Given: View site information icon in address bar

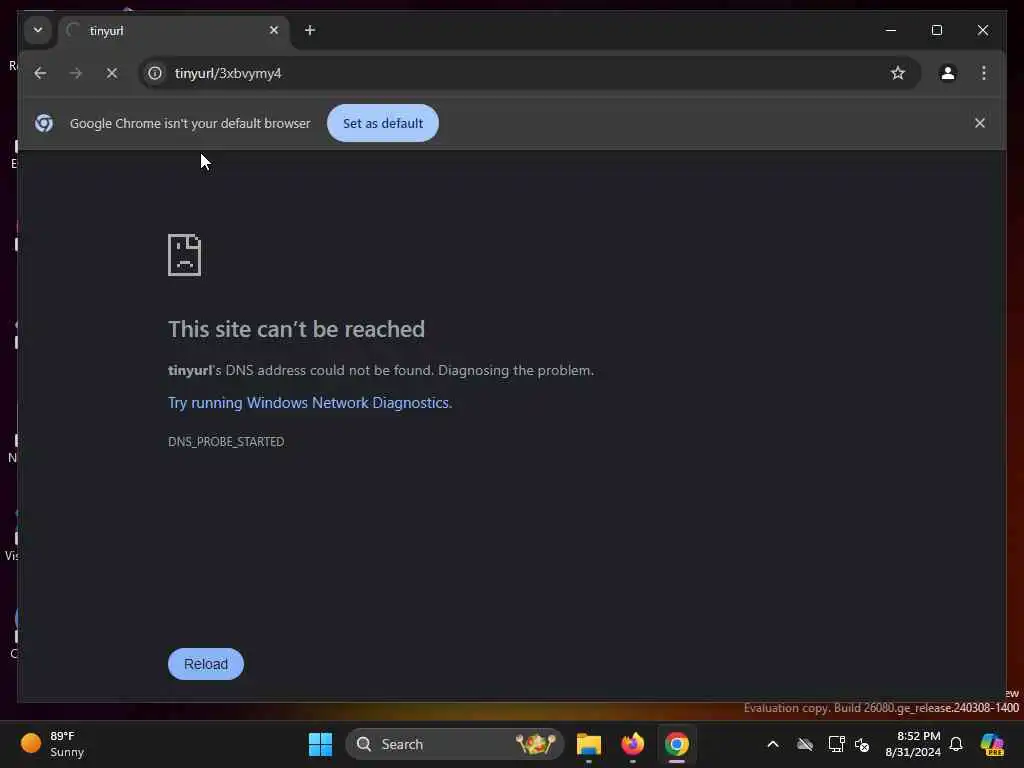Looking at the screenshot, I should (155, 73).
